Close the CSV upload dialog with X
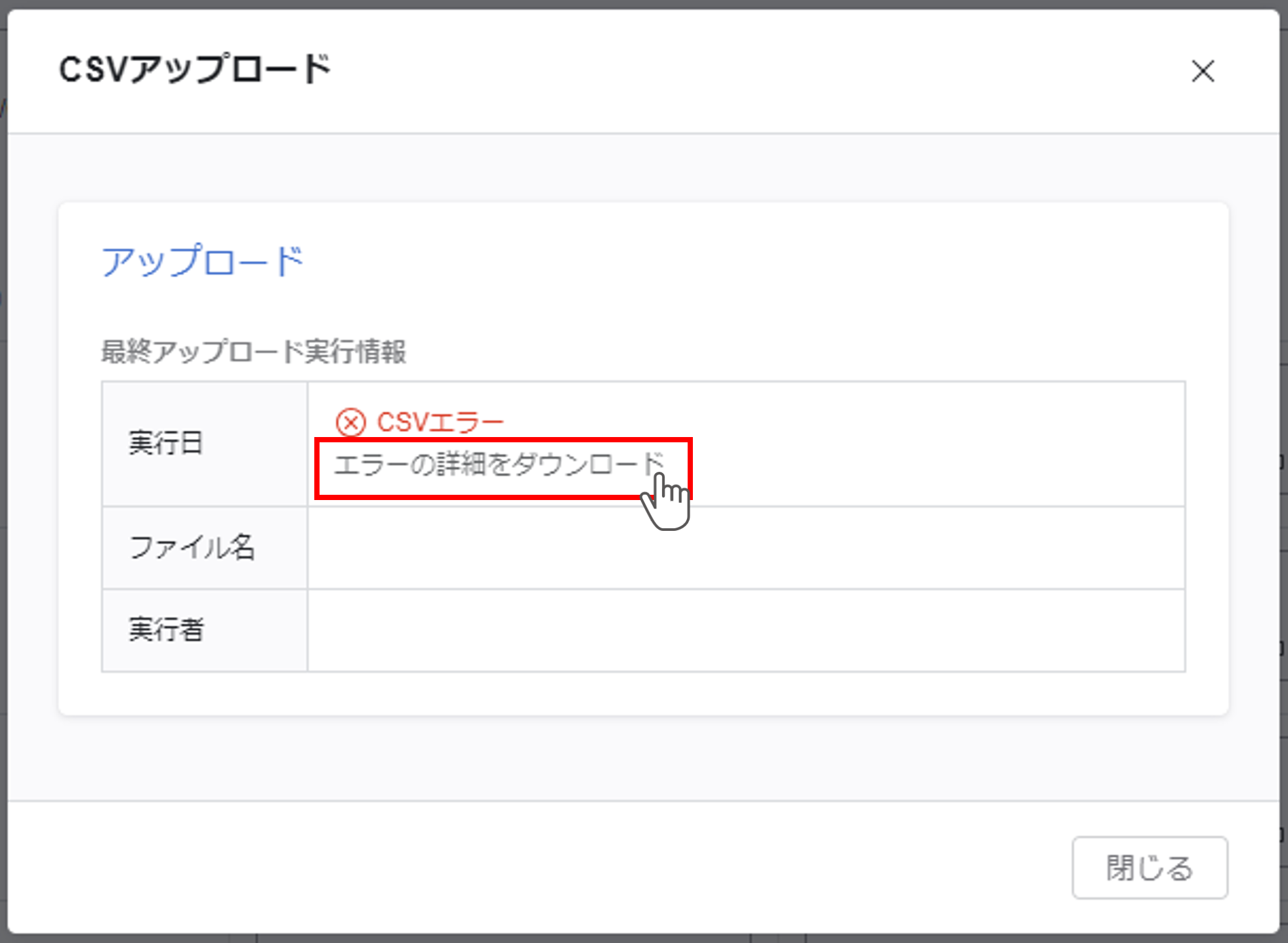Image resolution: width=1288 pixels, height=943 pixels. [x=1203, y=71]
